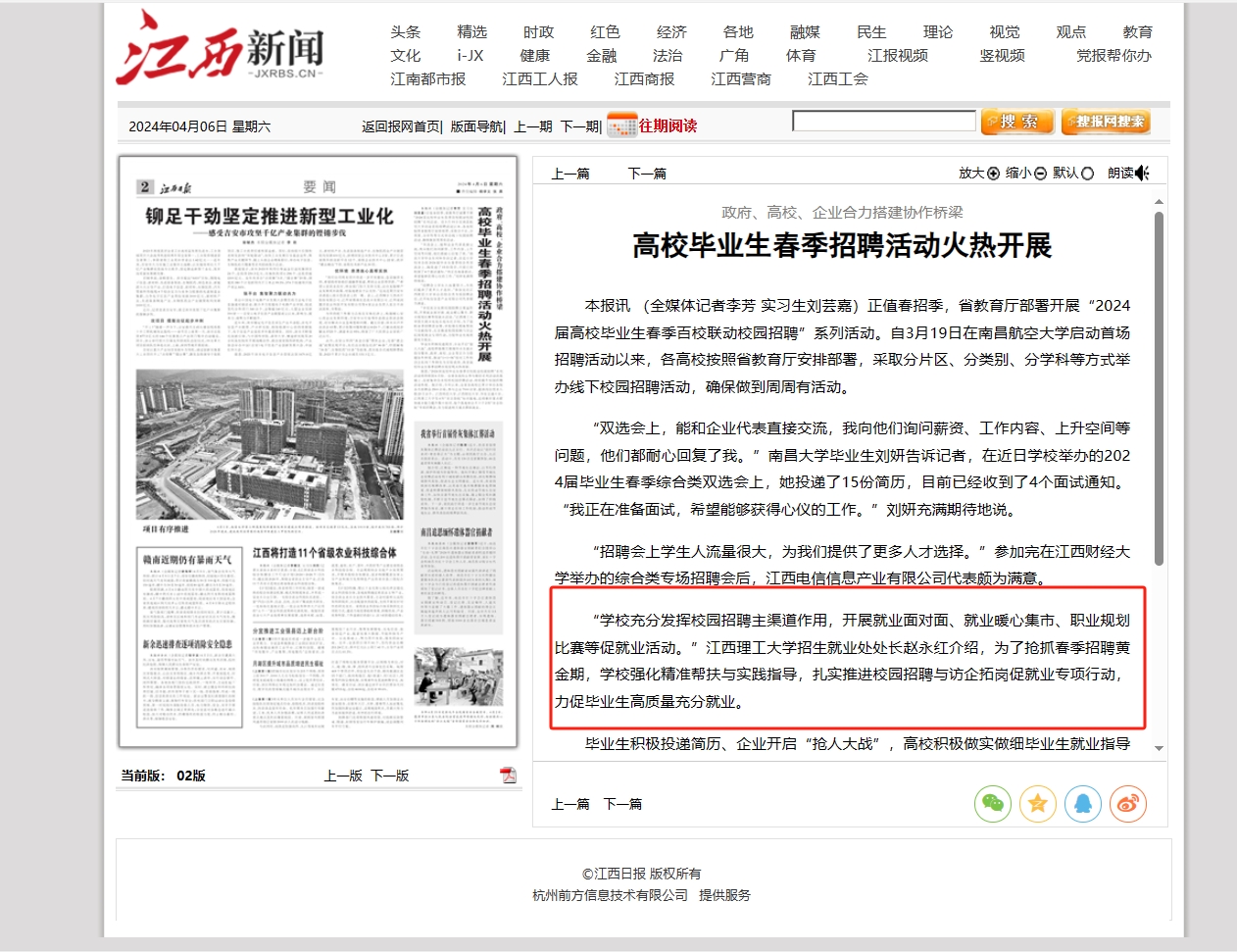The height and width of the screenshot is (952, 1237).
Task: Click the 朗读 speaker icon
Action: tap(1142, 174)
